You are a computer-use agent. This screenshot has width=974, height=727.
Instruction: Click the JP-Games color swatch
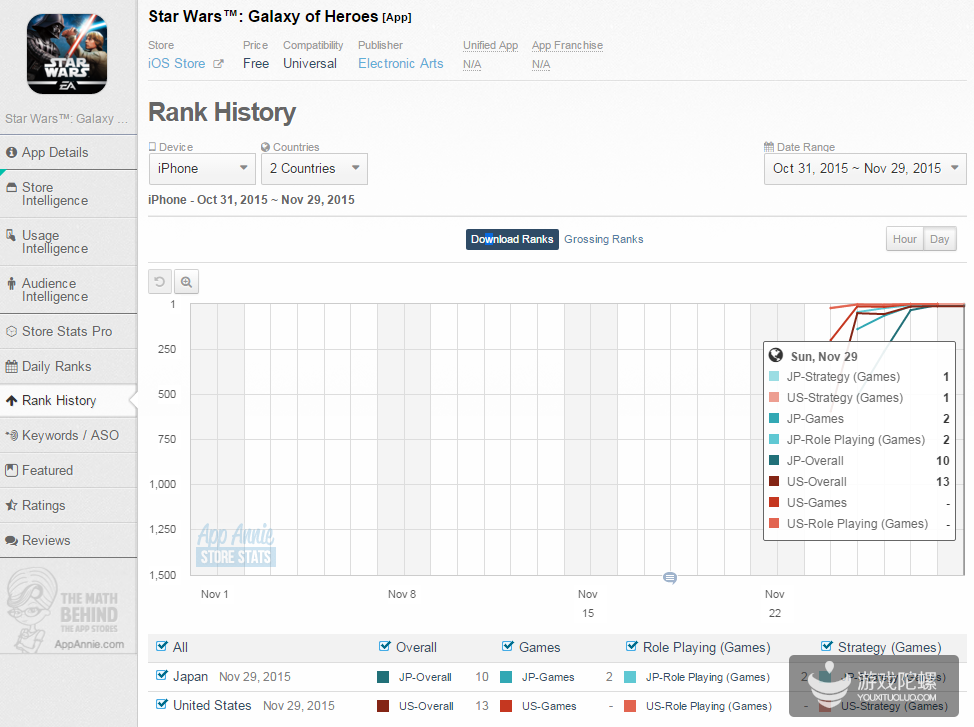506,677
